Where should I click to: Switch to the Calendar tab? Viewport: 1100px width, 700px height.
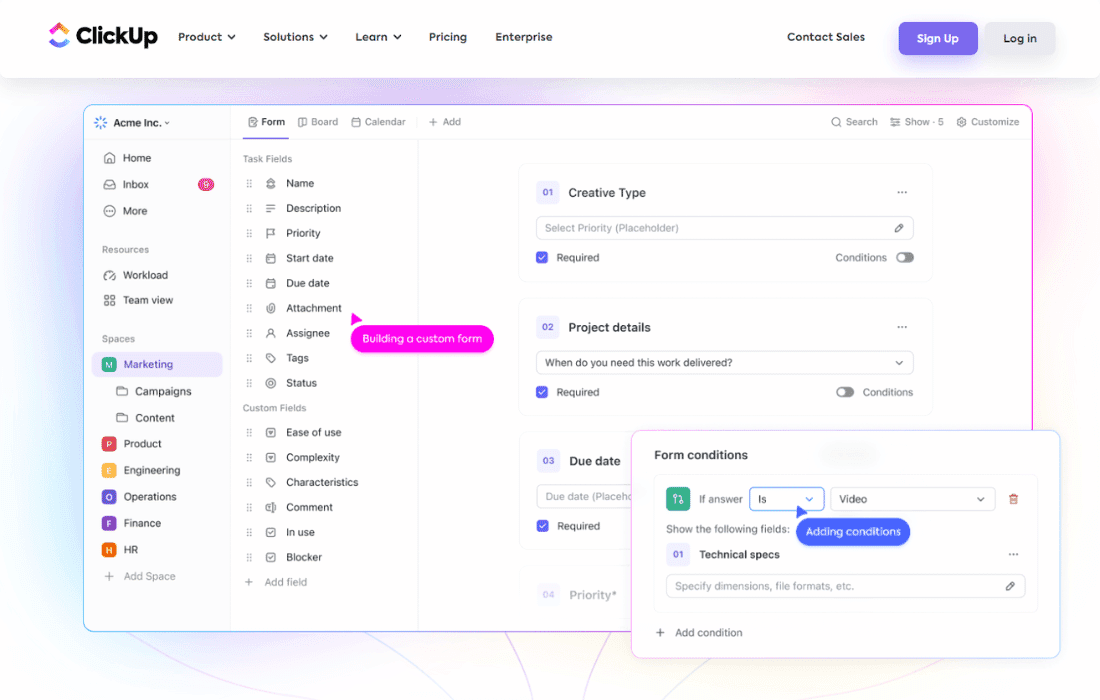tap(378, 122)
